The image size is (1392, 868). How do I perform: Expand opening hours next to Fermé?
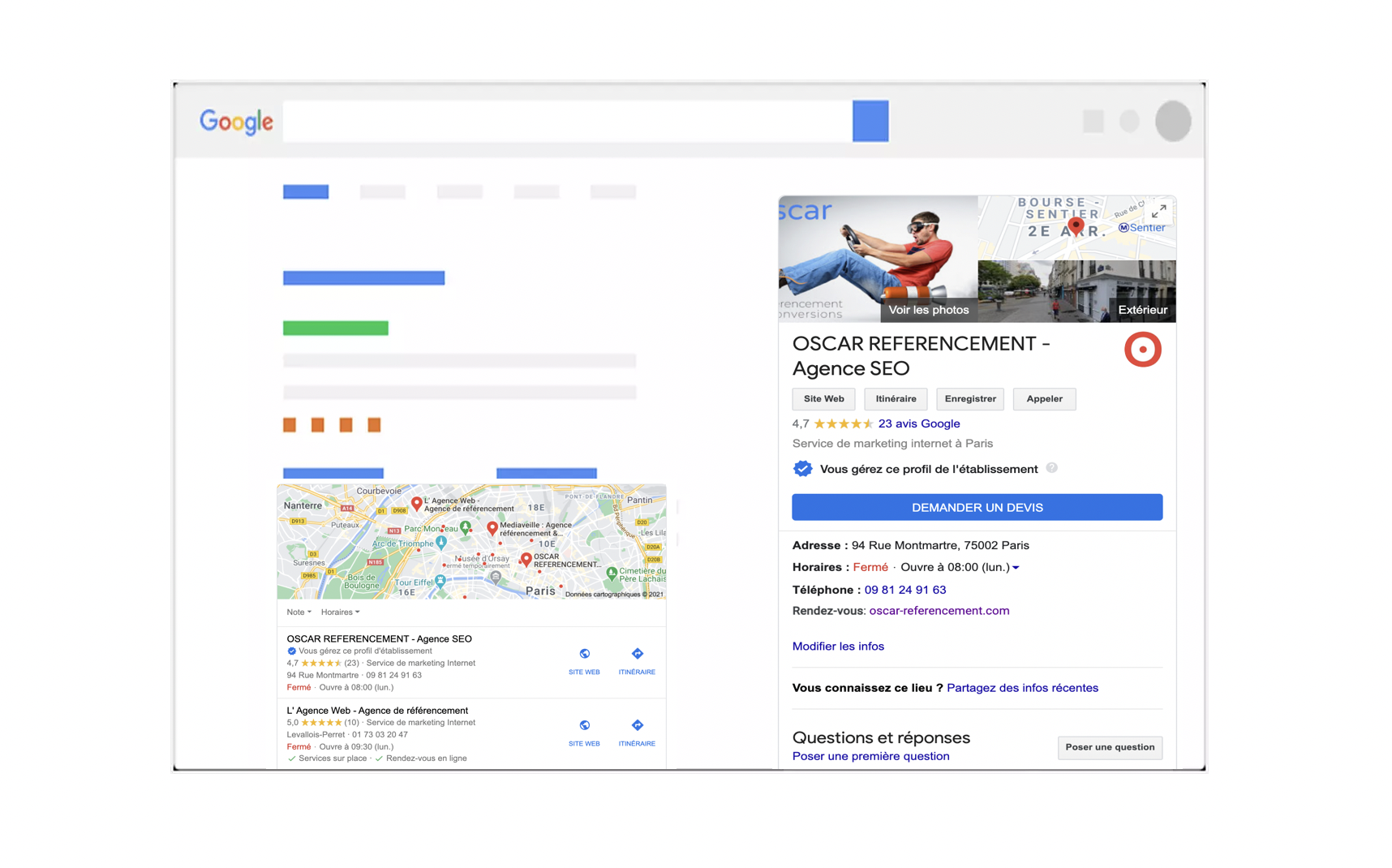(x=1016, y=567)
